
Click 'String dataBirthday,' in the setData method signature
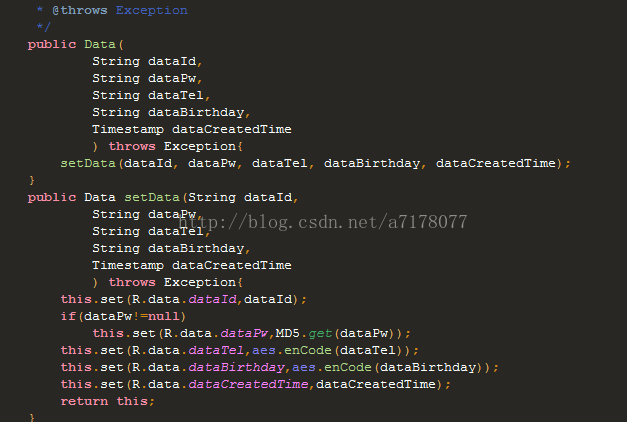[171, 248]
